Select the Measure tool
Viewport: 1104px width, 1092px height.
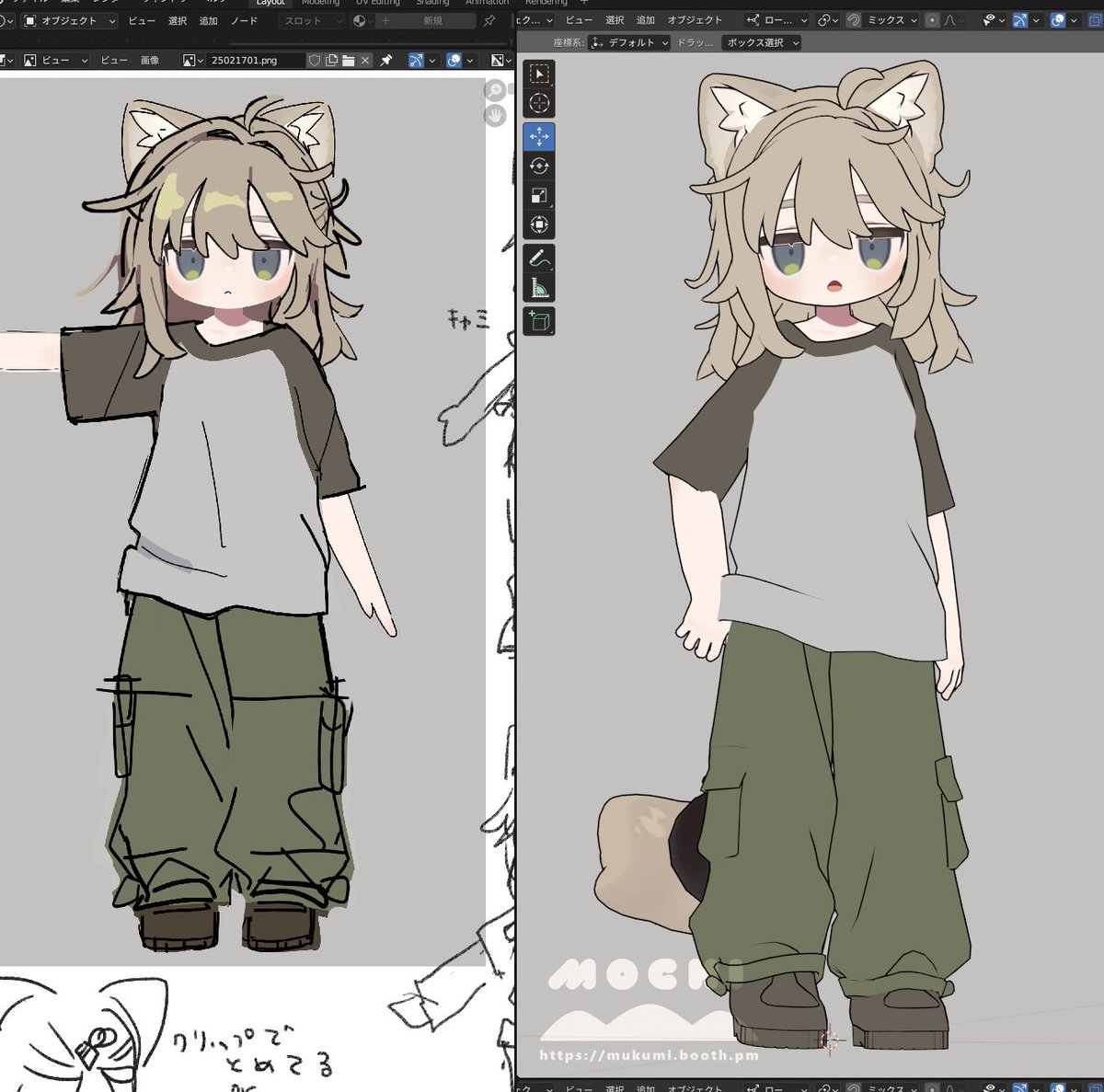click(539, 288)
